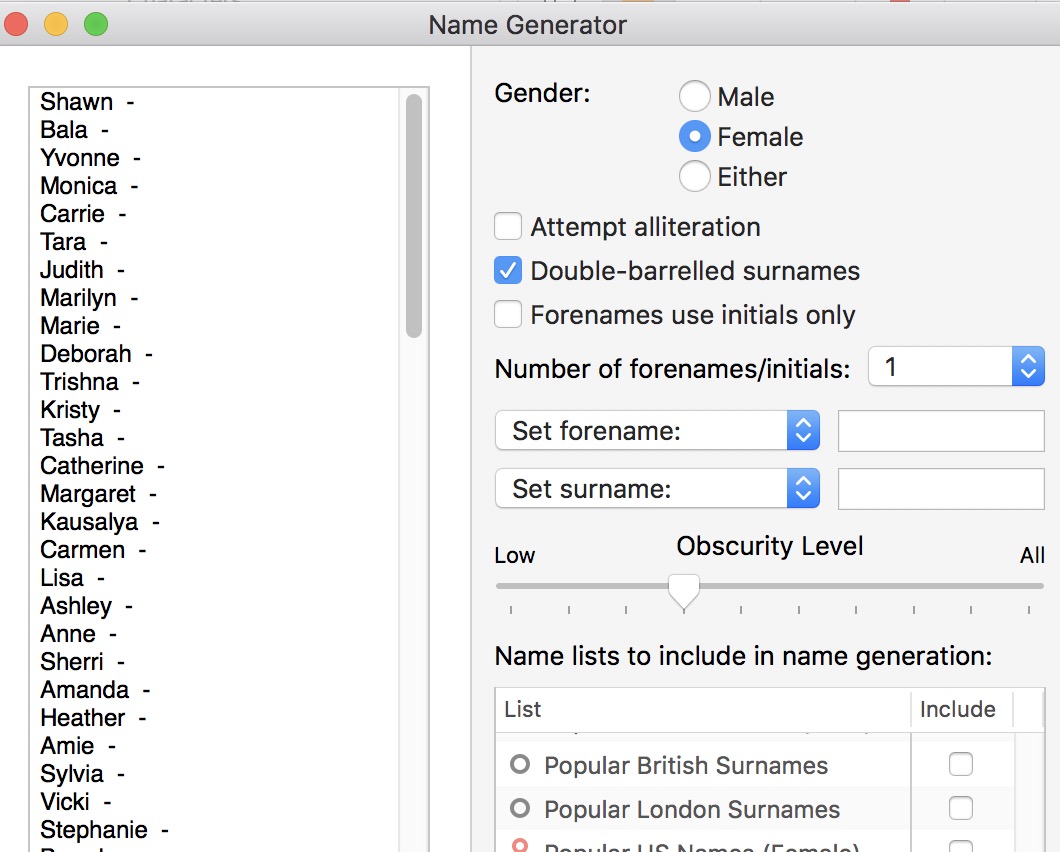1060x852 pixels.
Task: Click the name list vertical scrollbar
Action: tap(413, 216)
